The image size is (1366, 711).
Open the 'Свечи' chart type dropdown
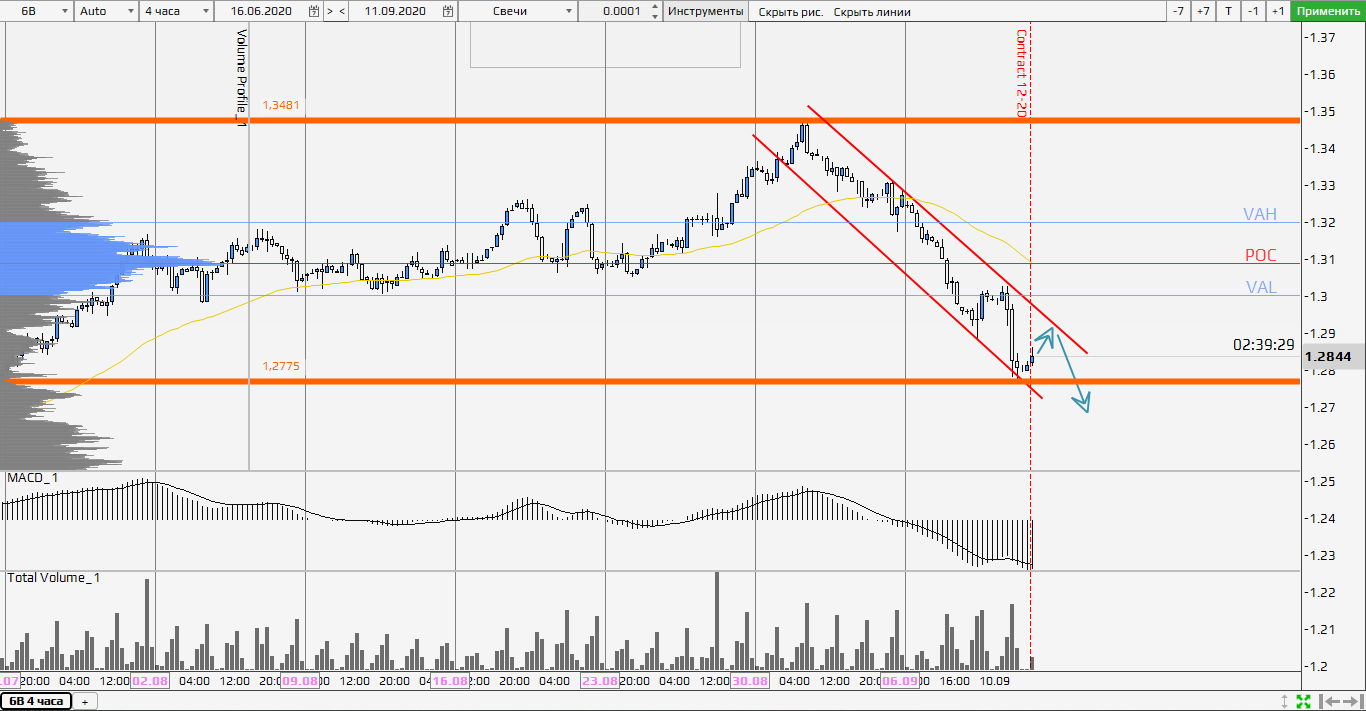pos(570,12)
